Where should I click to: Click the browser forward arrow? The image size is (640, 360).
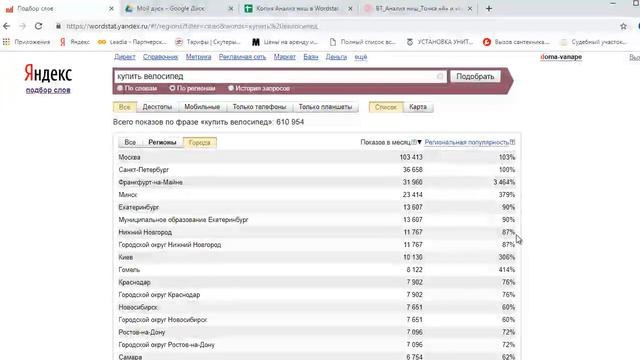click(x=22, y=26)
